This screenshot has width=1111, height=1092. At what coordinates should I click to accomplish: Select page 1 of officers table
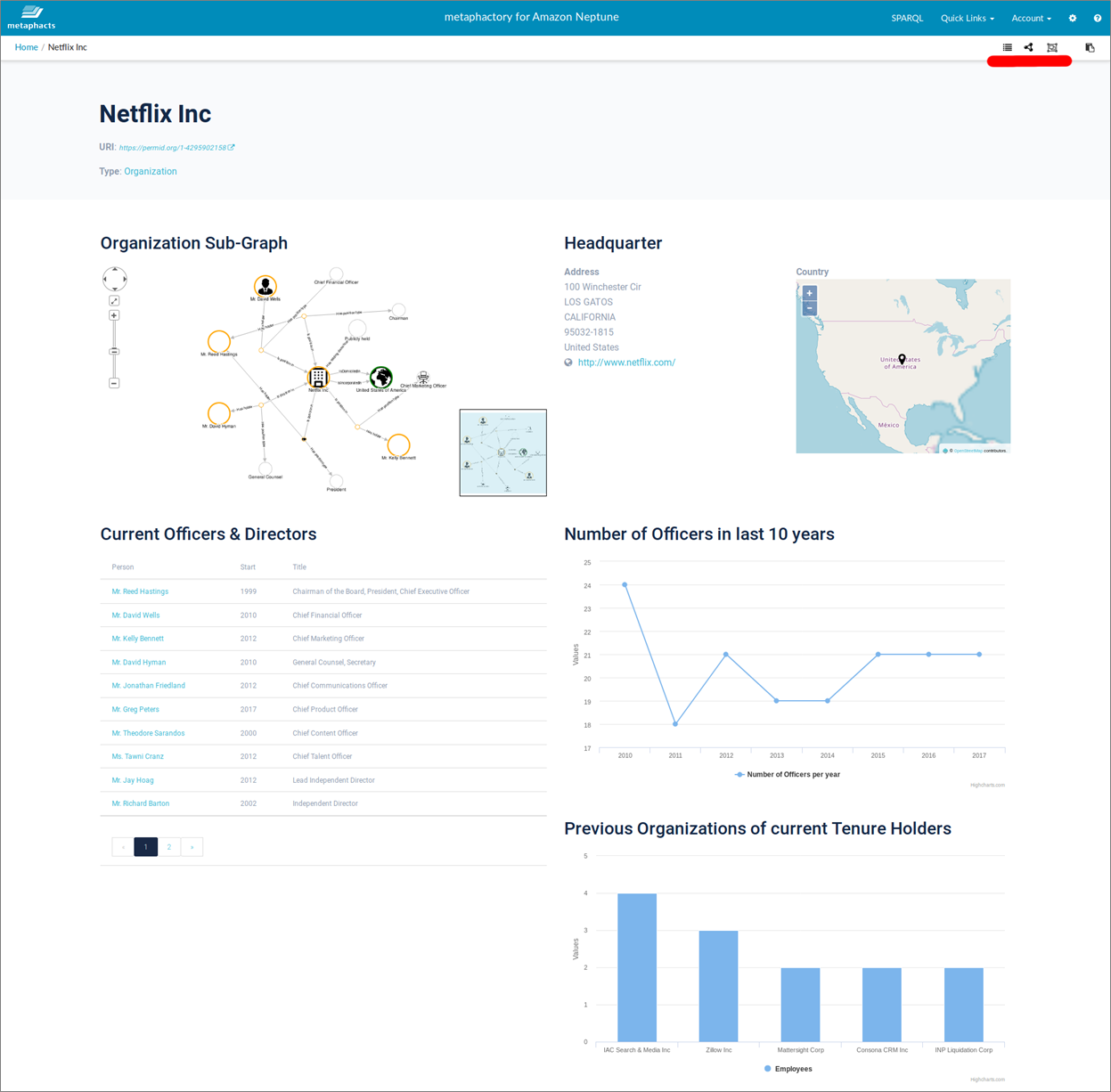pyautogui.click(x=146, y=847)
